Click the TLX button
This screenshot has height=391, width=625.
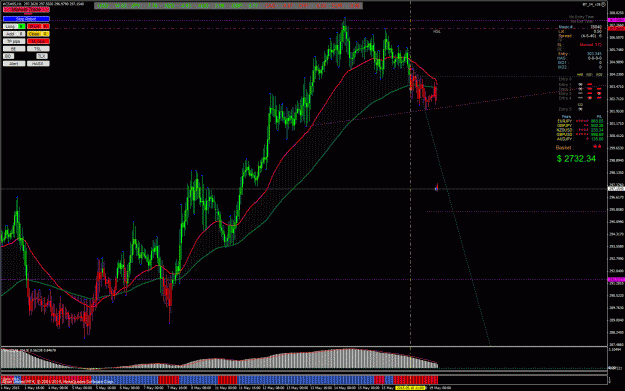coord(42,56)
